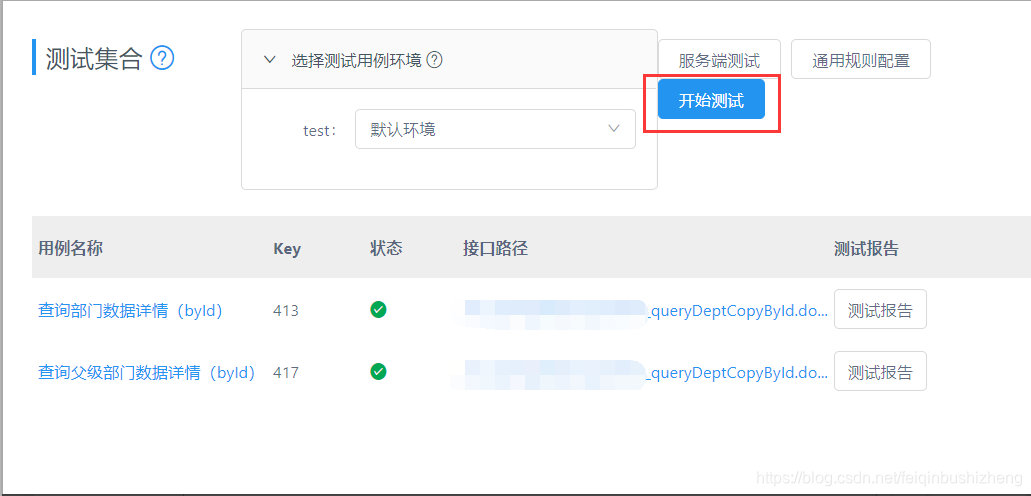Screen dimensions: 1031x496
Task: Click the 测试报告 column header
Action: click(866, 248)
